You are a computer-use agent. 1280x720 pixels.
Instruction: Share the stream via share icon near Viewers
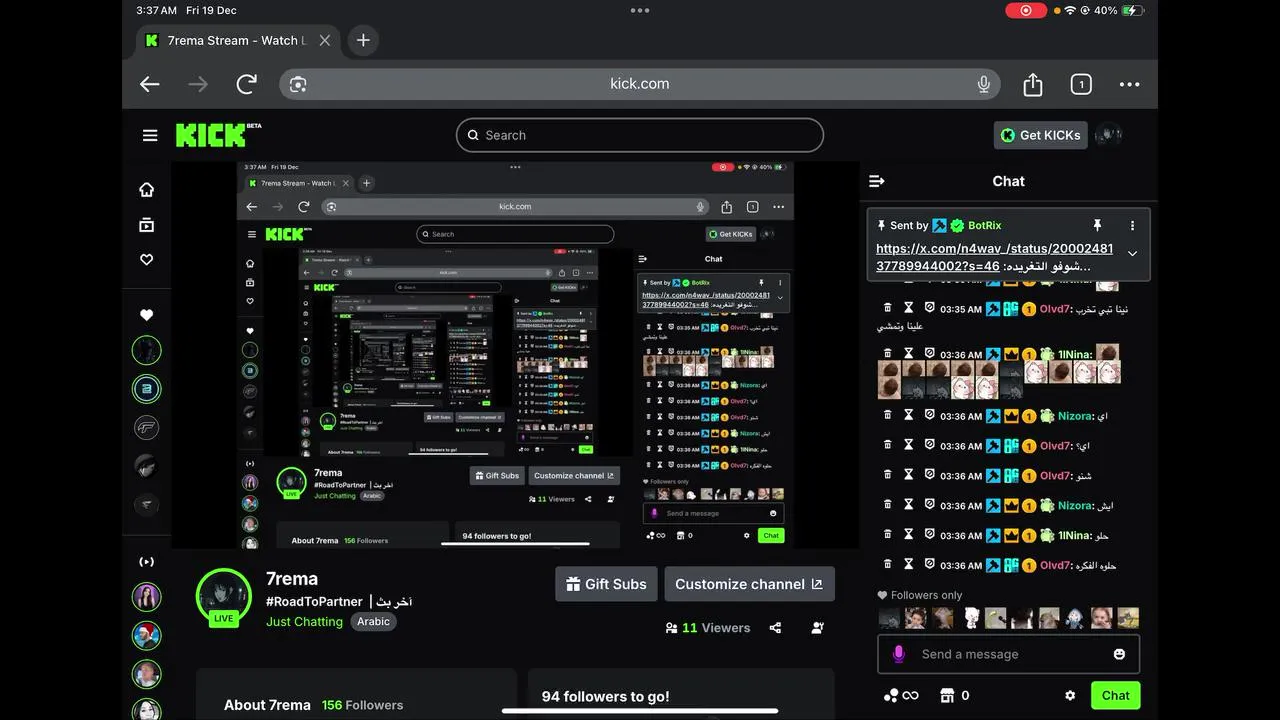click(x=775, y=628)
